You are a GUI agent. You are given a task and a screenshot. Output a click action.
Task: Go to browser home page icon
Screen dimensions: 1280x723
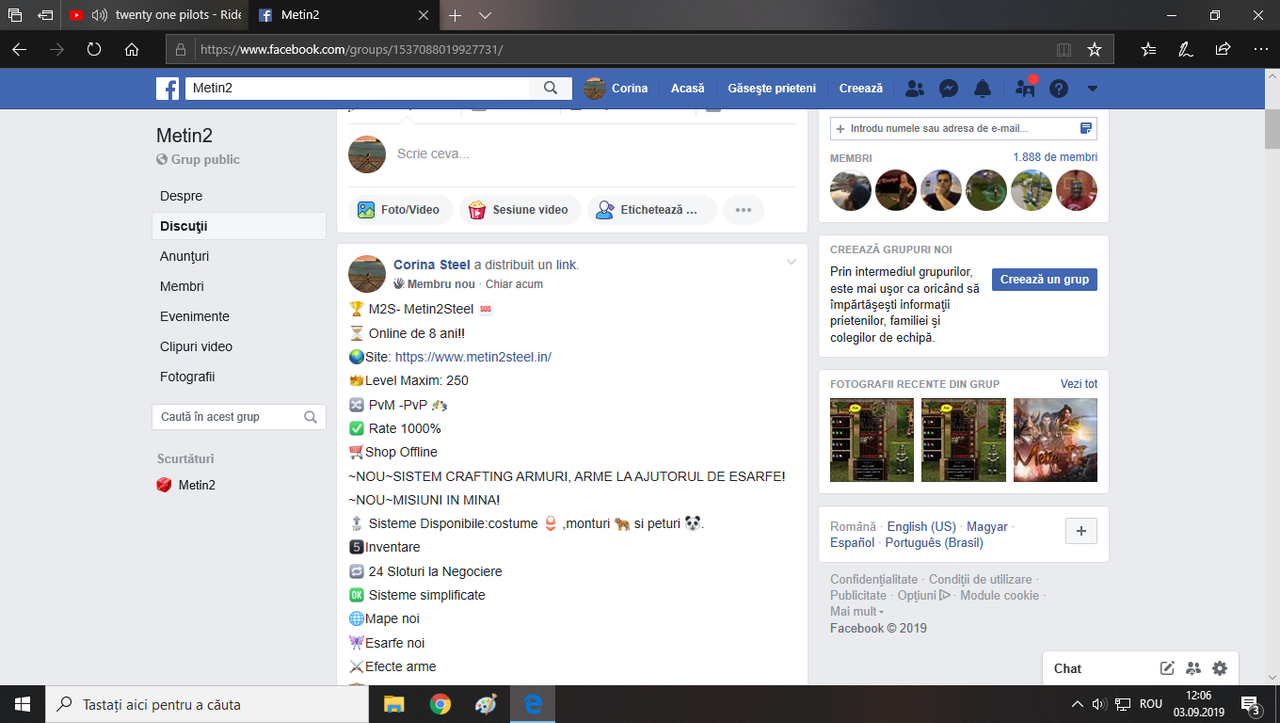tap(132, 48)
